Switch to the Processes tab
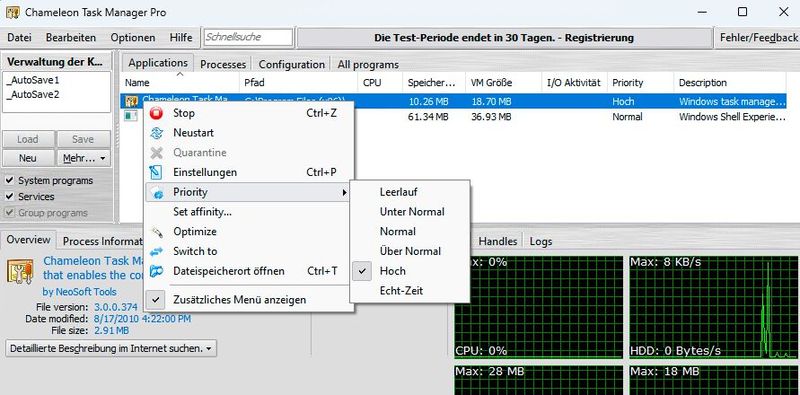Screen dimensions: 800x395 (223, 64)
